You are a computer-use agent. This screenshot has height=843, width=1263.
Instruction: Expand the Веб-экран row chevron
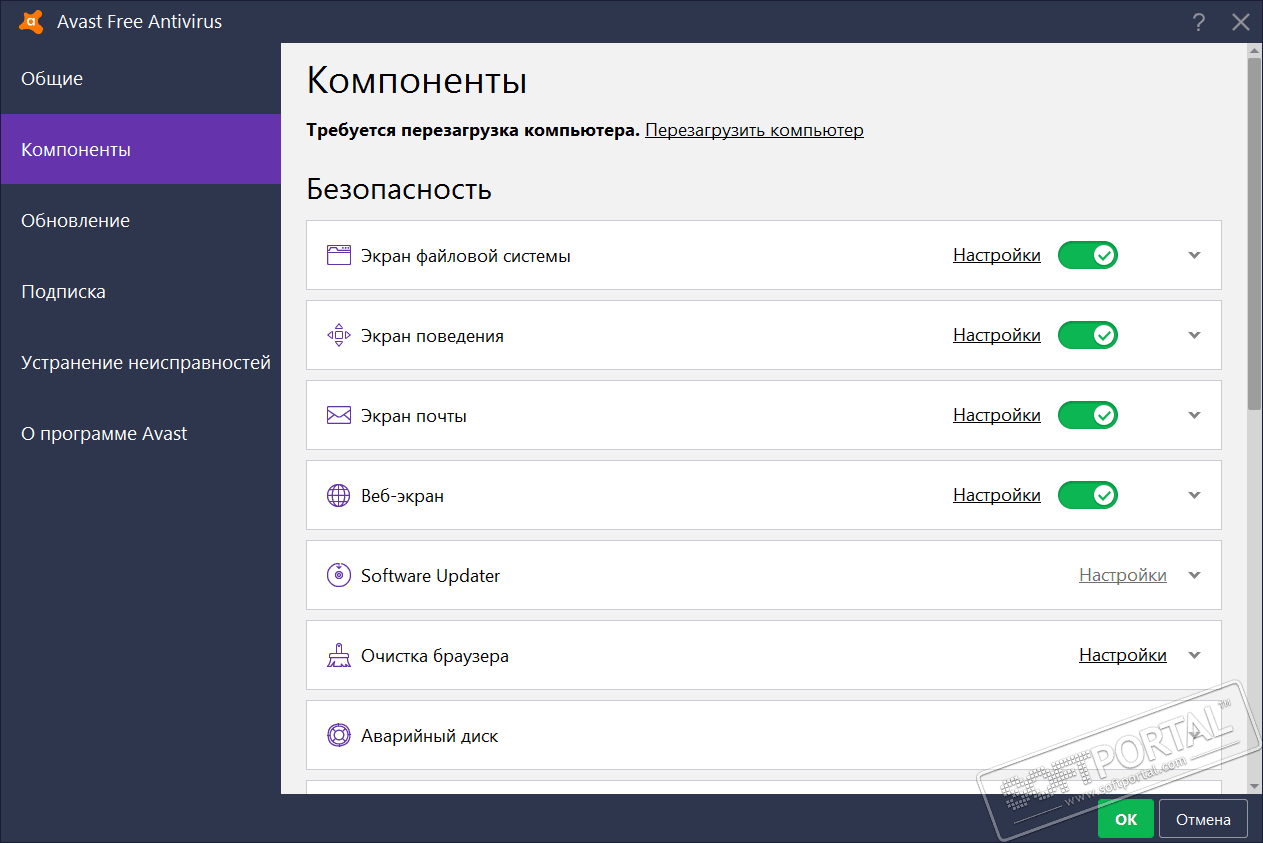click(x=1194, y=495)
